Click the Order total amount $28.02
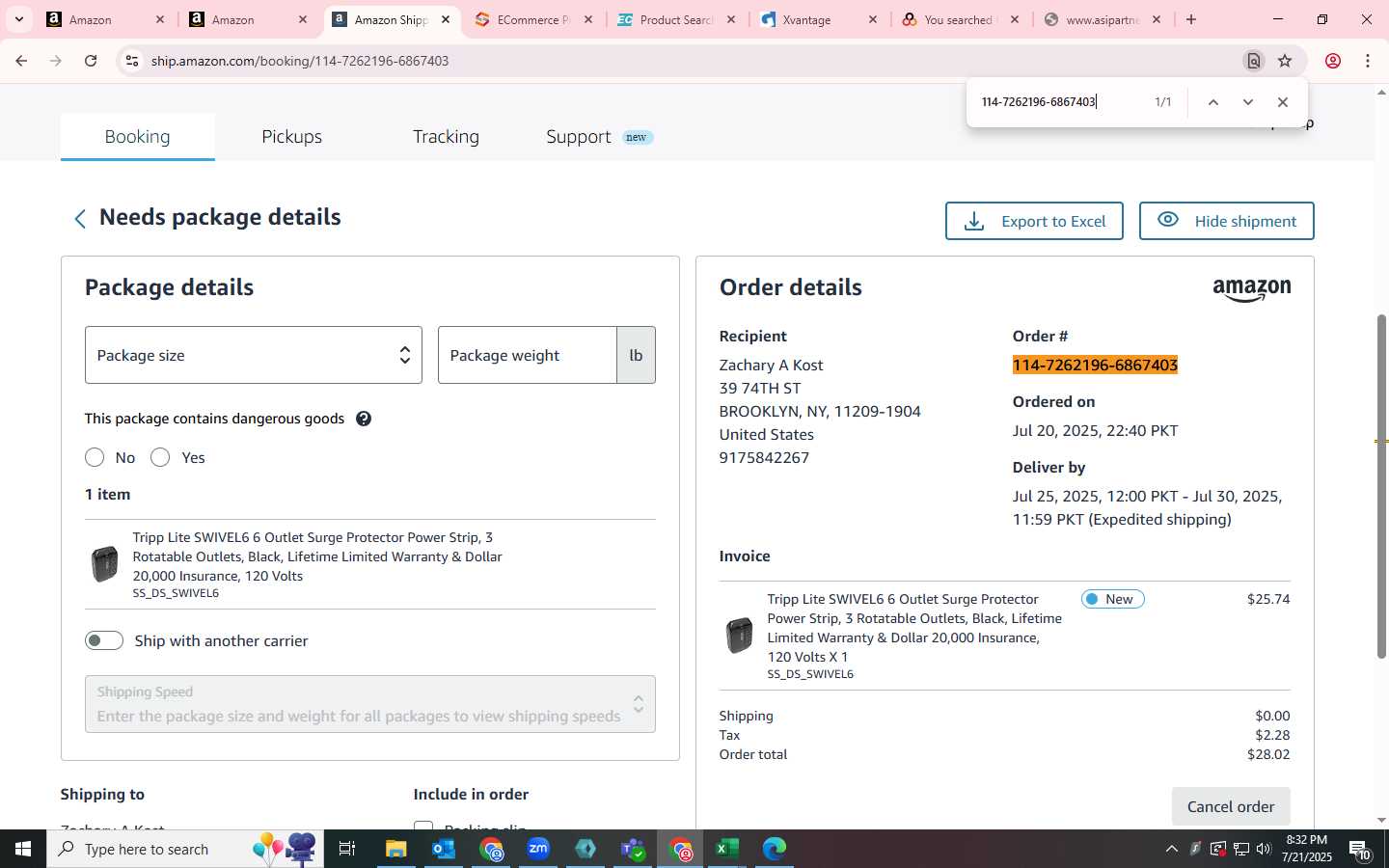Image resolution: width=1389 pixels, height=868 pixels. pyautogui.click(x=1268, y=754)
